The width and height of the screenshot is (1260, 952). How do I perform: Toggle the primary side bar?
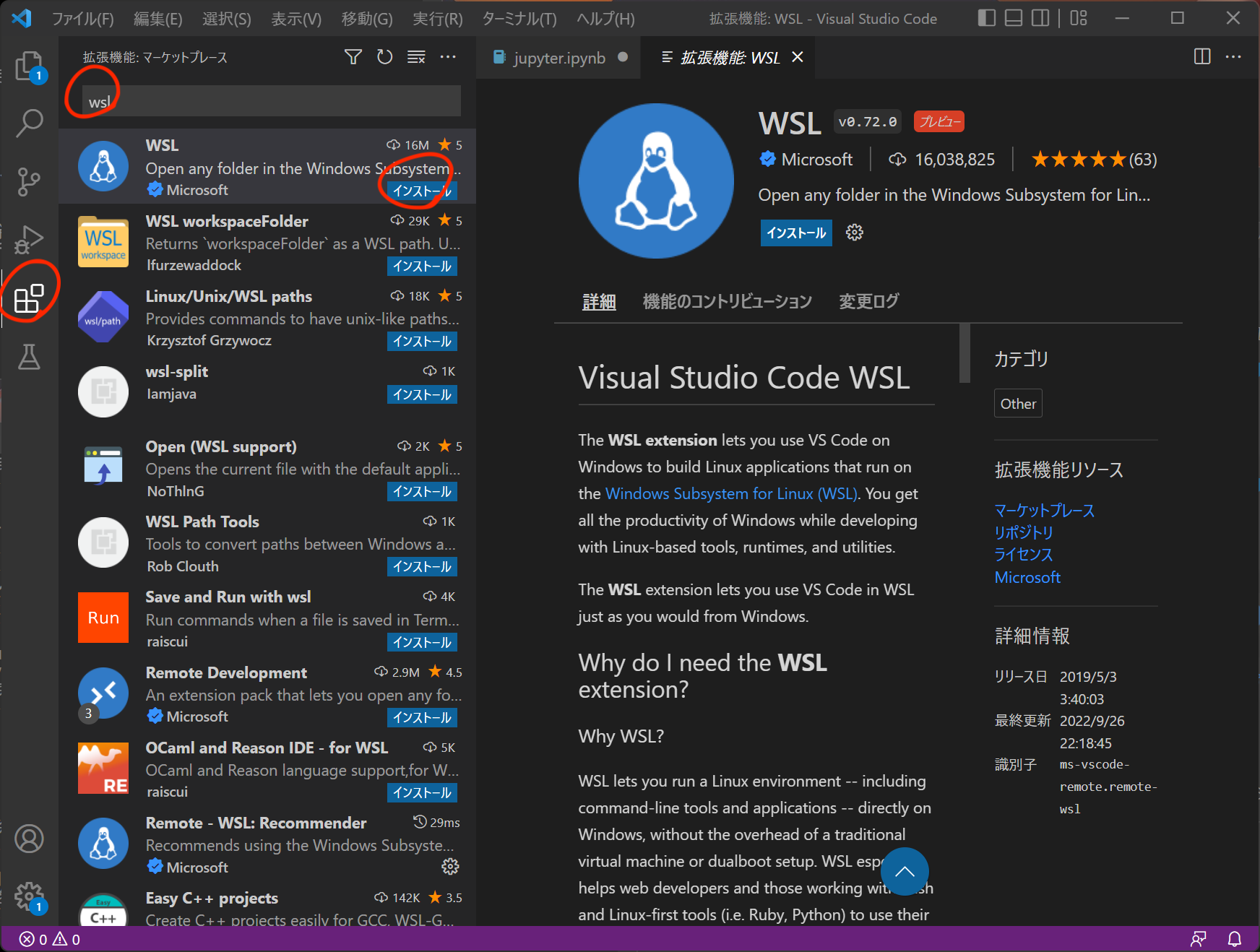986,18
